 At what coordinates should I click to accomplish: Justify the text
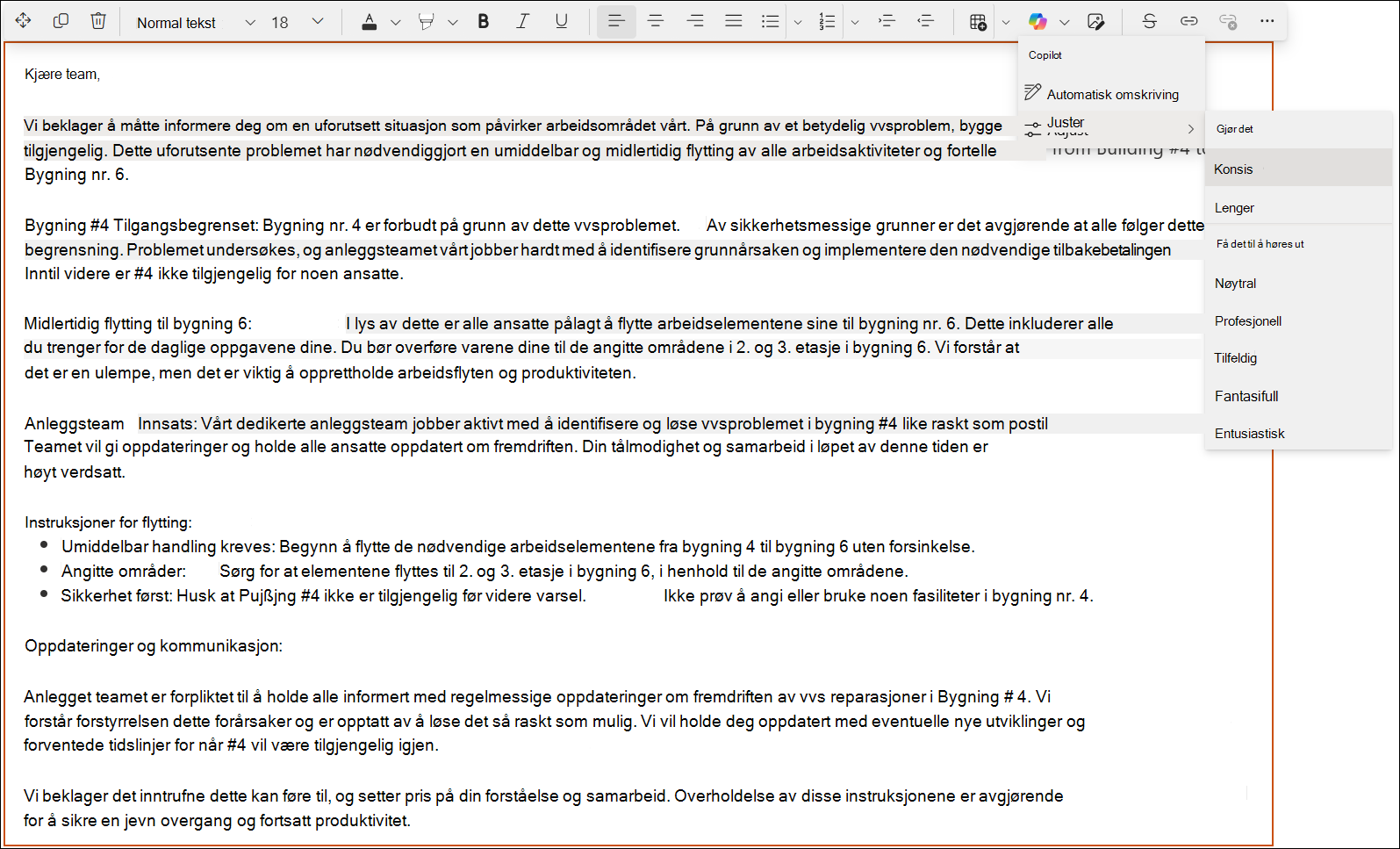pyautogui.click(x=734, y=21)
